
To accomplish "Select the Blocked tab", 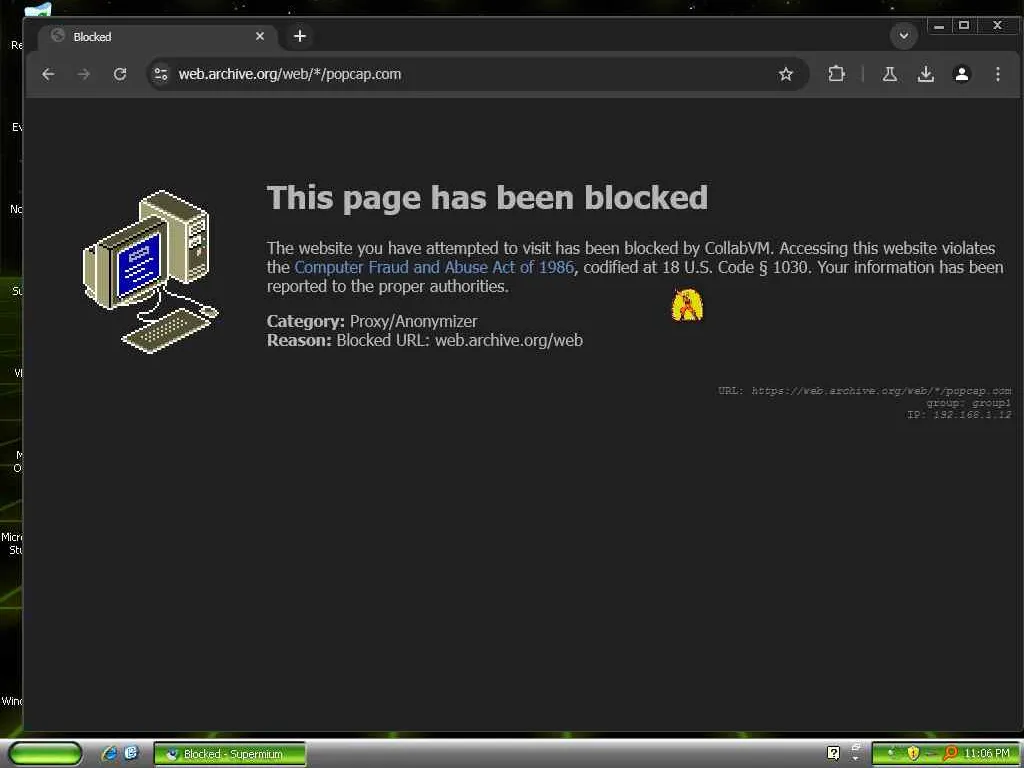I will click(x=159, y=37).
